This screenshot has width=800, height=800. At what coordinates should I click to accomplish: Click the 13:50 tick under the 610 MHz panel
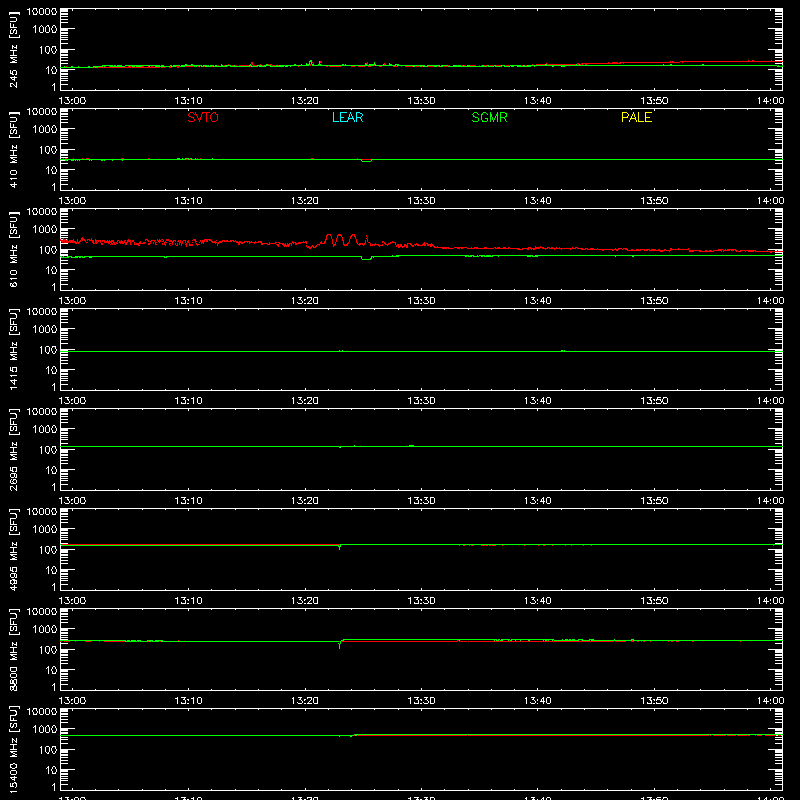(x=654, y=301)
